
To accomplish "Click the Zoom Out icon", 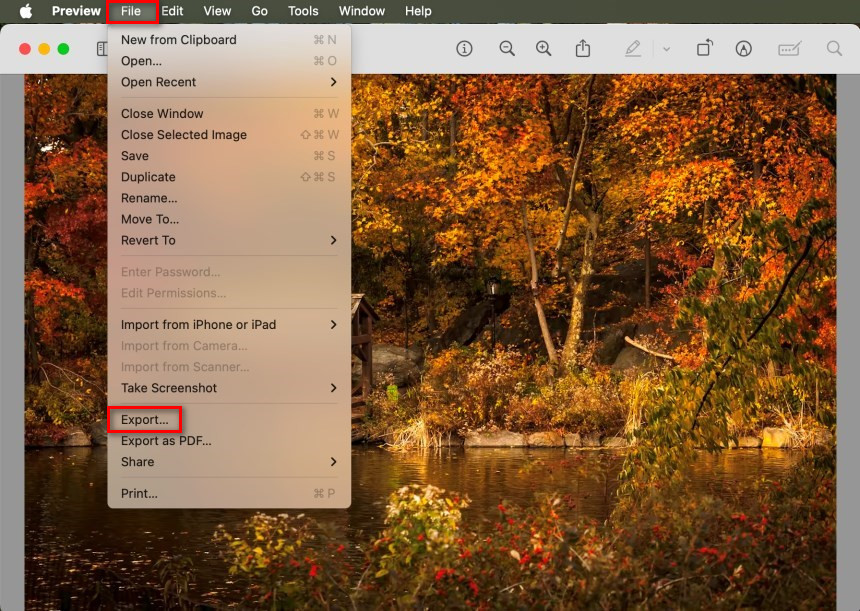I will tap(507, 47).
